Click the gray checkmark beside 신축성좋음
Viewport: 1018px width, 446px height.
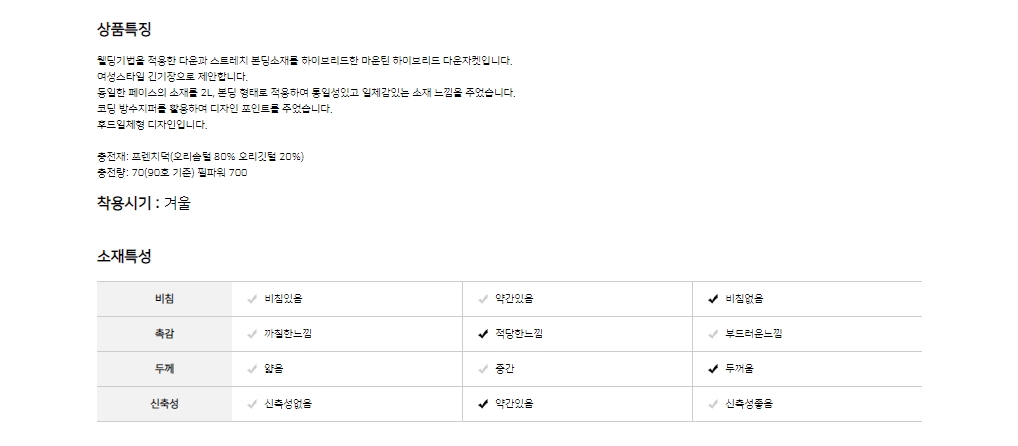tap(713, 404)
